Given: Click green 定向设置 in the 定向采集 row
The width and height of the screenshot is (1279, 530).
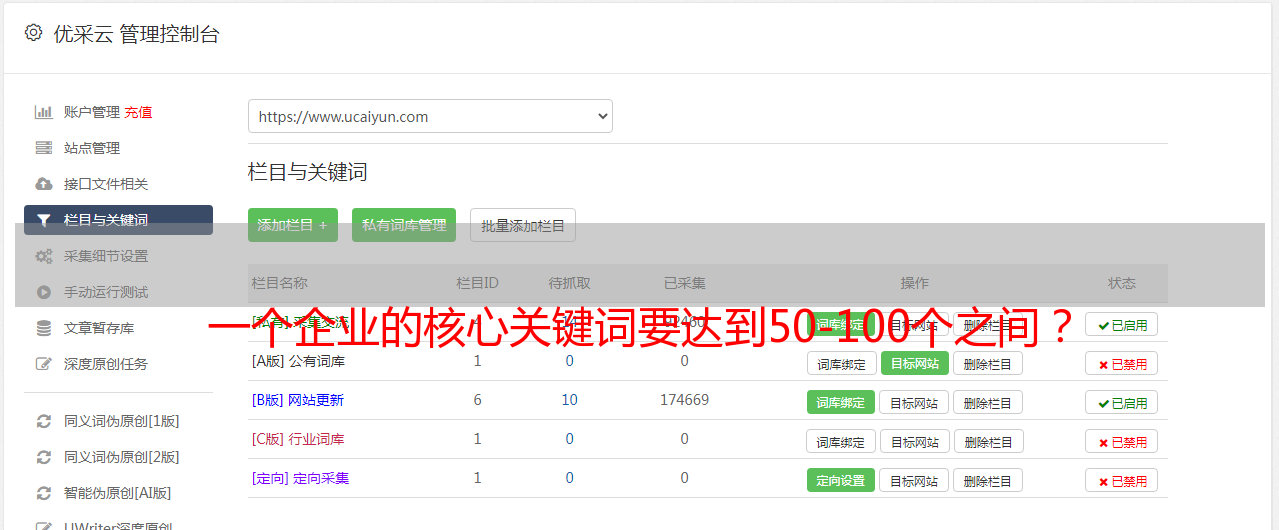Looking at the screenshot, I should tap(841, 480).
